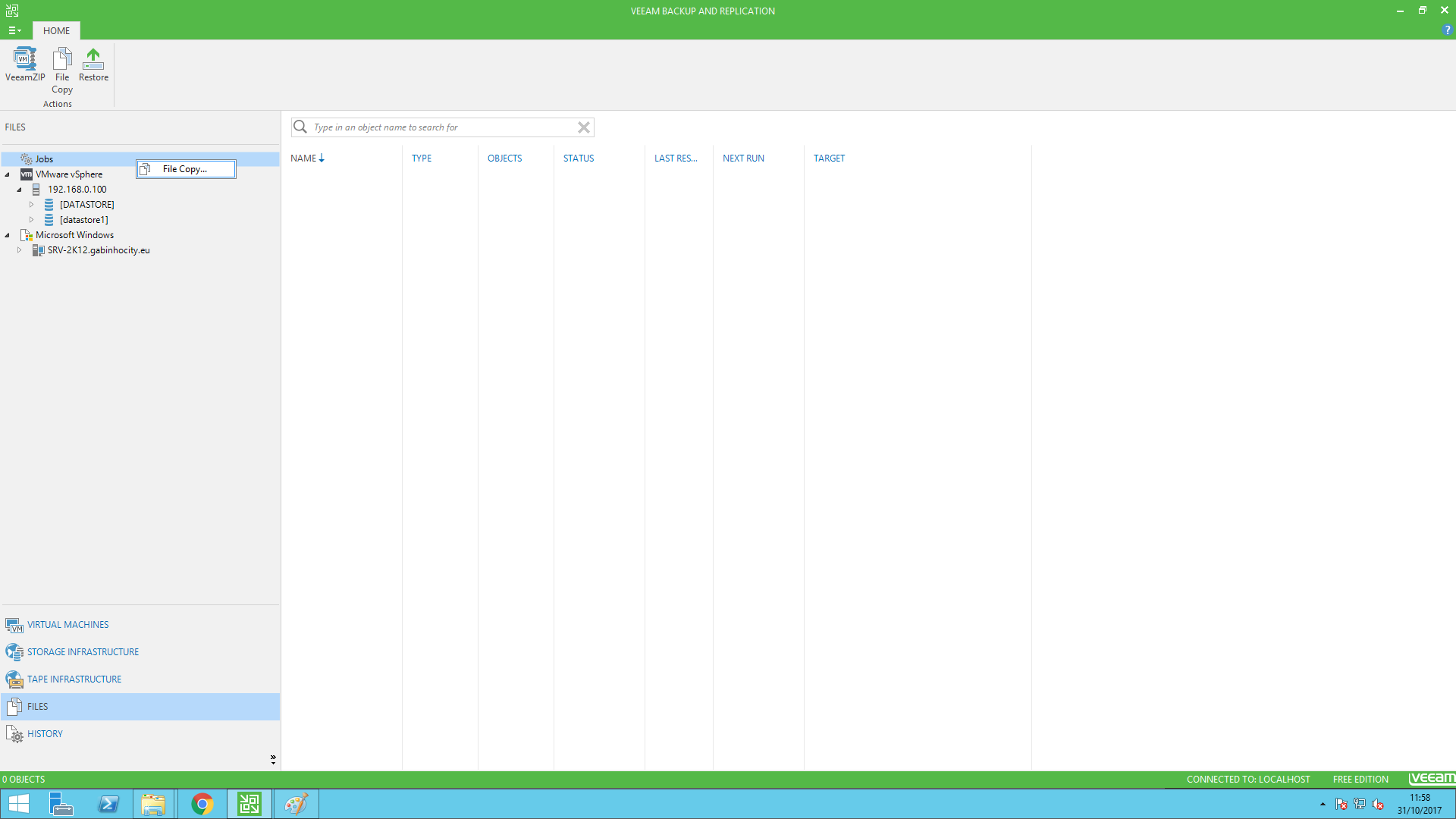Click the 0 OBJECTS status text
Screen dimensions: 1456x819
point(24,780)
